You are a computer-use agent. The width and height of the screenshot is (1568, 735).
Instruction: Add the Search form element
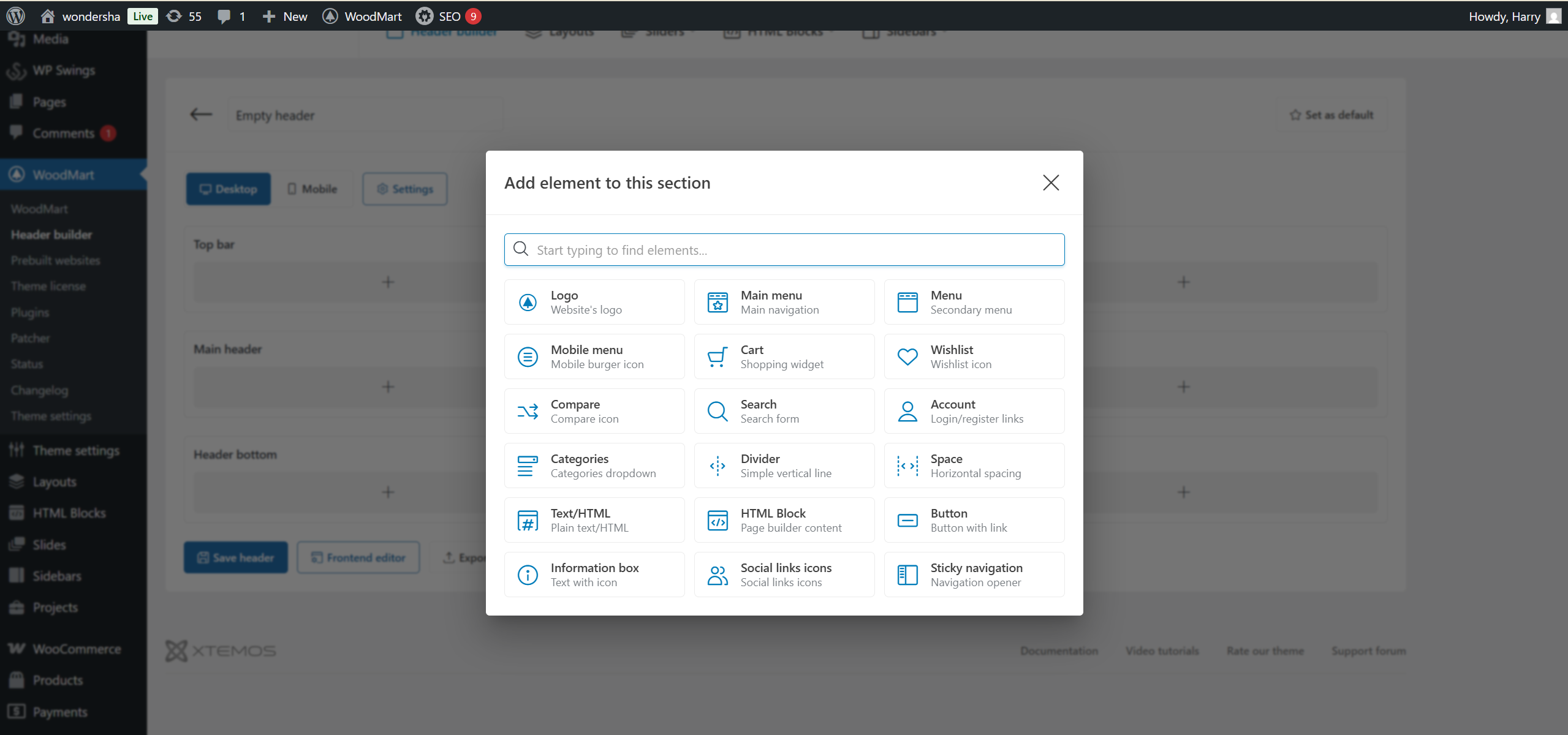[784, 411]
